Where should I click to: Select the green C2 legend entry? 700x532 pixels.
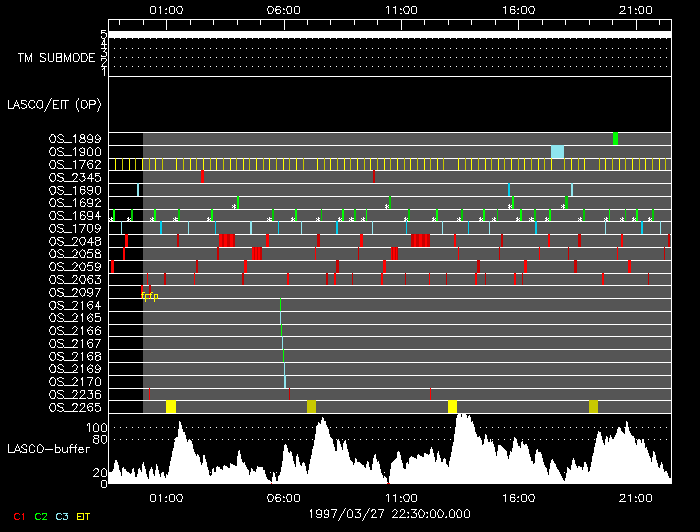pos(40,516)
